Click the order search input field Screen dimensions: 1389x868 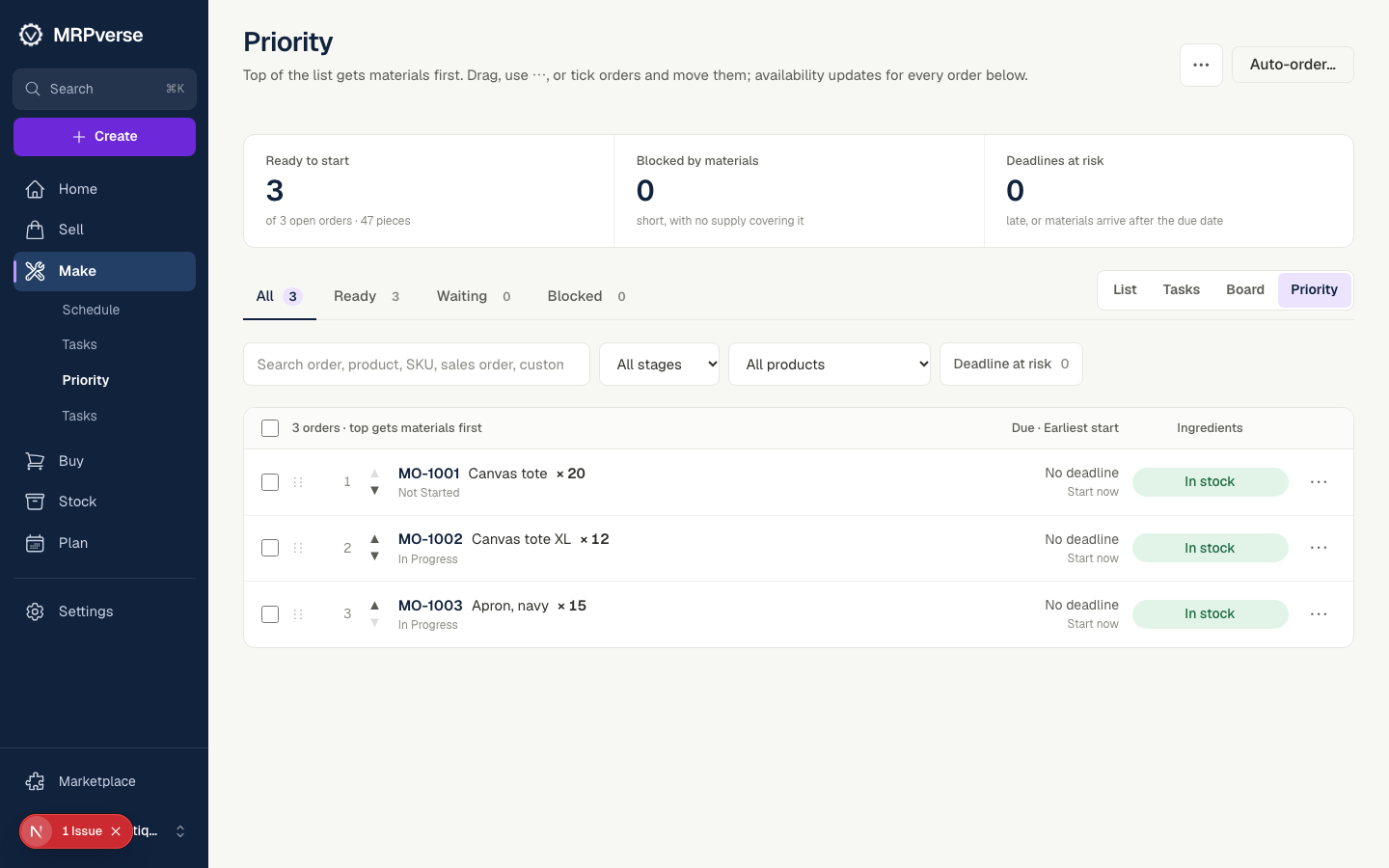[x=417, y=365]
